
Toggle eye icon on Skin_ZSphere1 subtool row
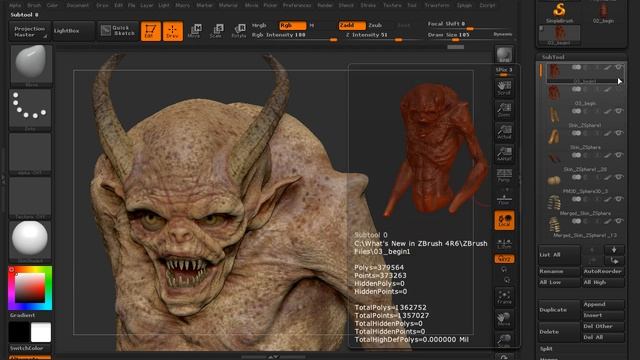point(619,111)
